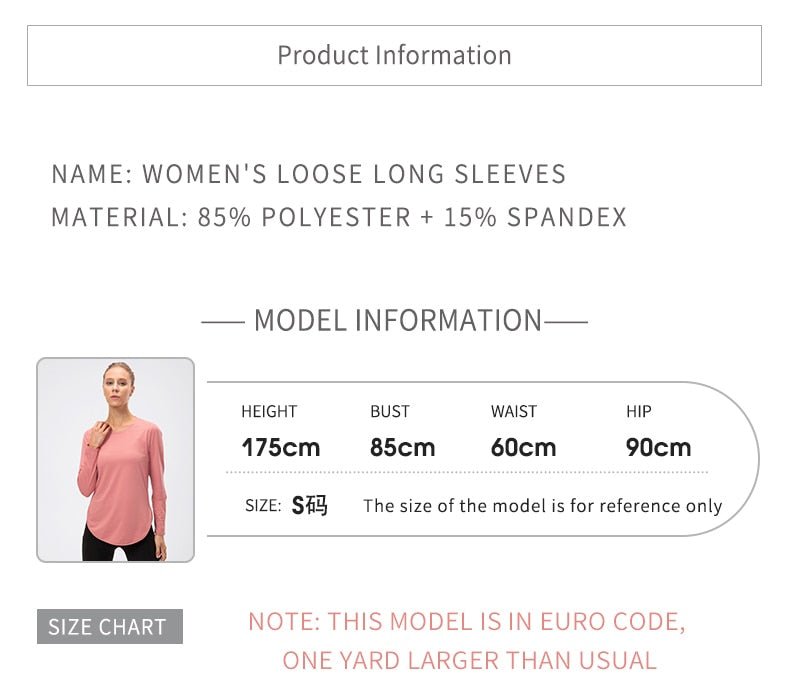Click the model photo thumbnail

(116, 459)
